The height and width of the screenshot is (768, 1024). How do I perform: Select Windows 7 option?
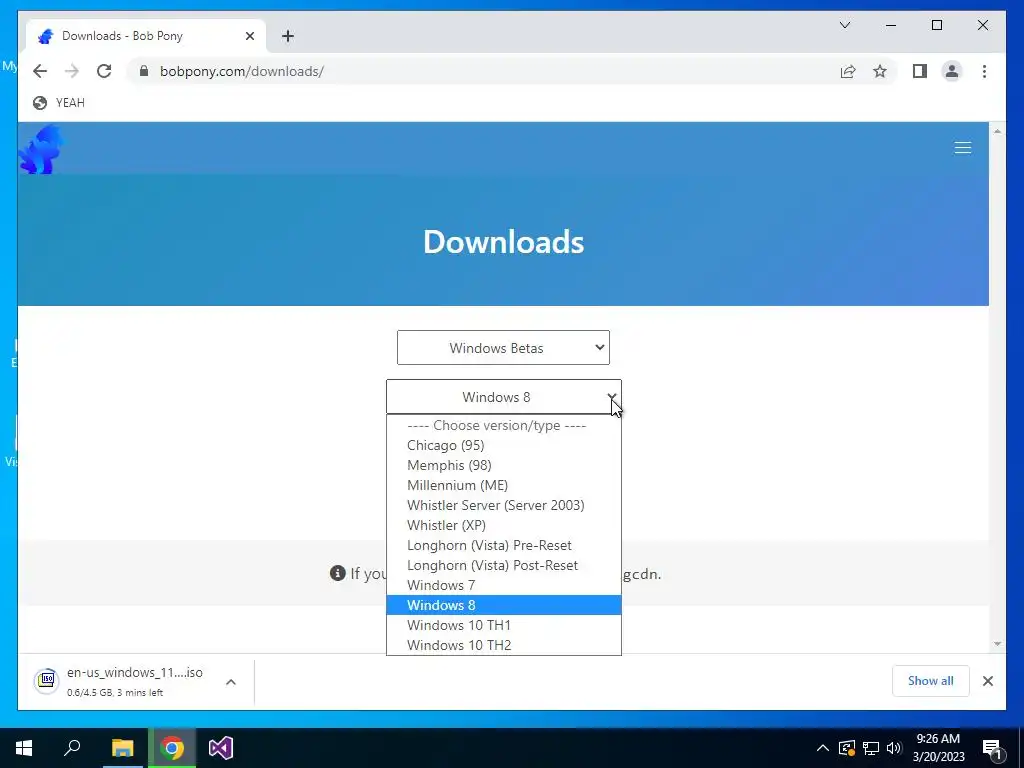tap(504, 585)
